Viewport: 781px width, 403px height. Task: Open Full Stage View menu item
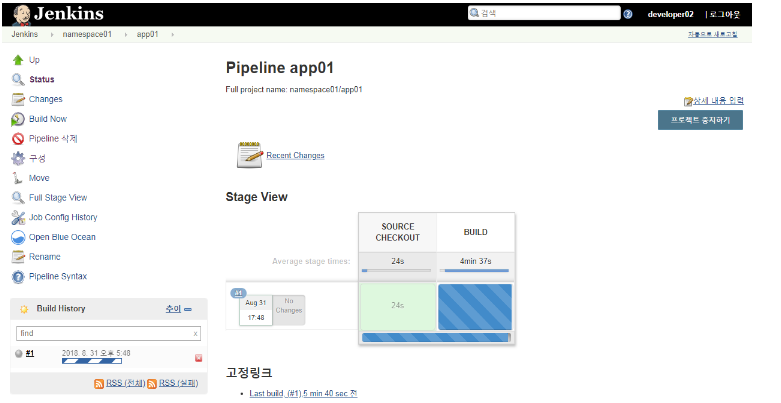tap(58, 198)
